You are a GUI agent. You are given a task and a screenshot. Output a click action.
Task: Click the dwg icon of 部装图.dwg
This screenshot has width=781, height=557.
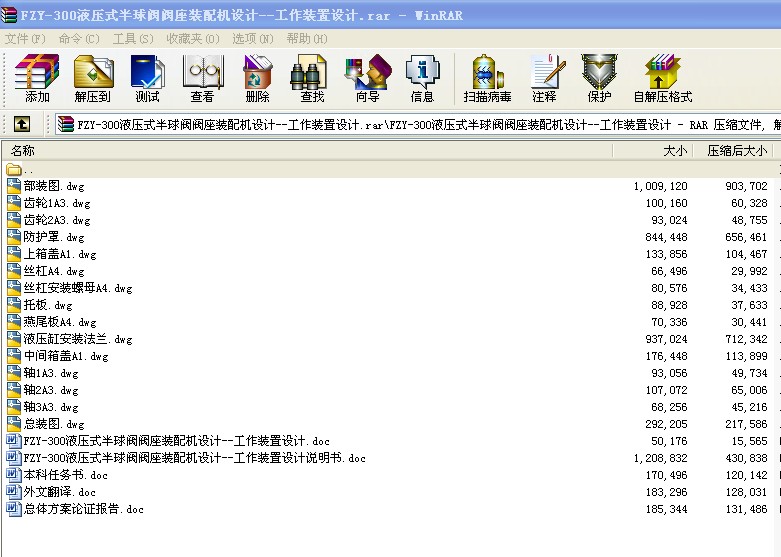coord(14,186)
